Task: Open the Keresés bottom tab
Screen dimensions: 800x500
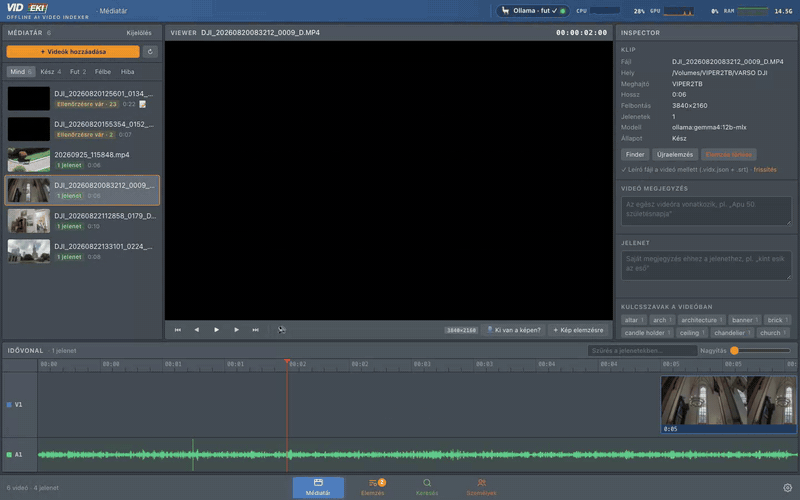Action: pos(427,488)
